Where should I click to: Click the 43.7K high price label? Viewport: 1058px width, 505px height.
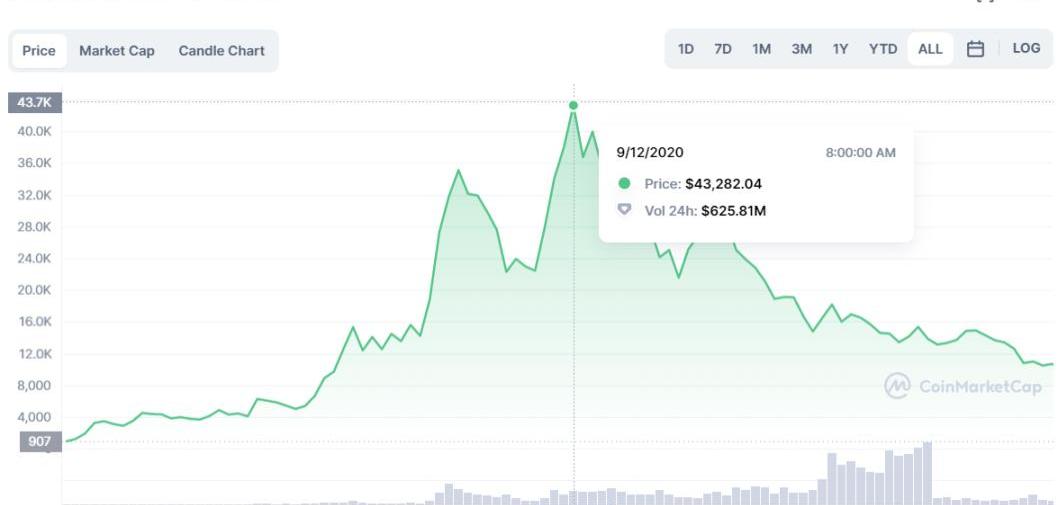(34, 103)
